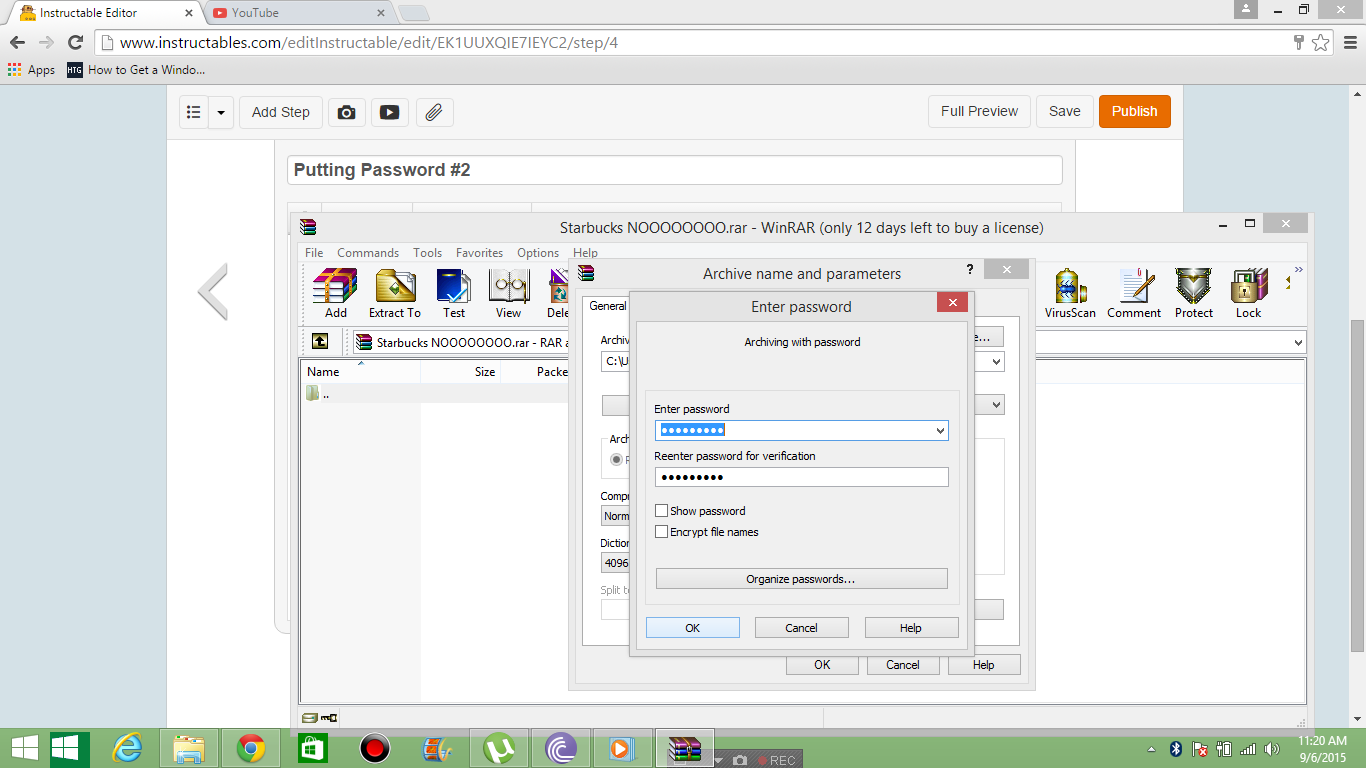
Task: Click the video embed icon in Instructables editor
Action: click(x=390, y=112)
